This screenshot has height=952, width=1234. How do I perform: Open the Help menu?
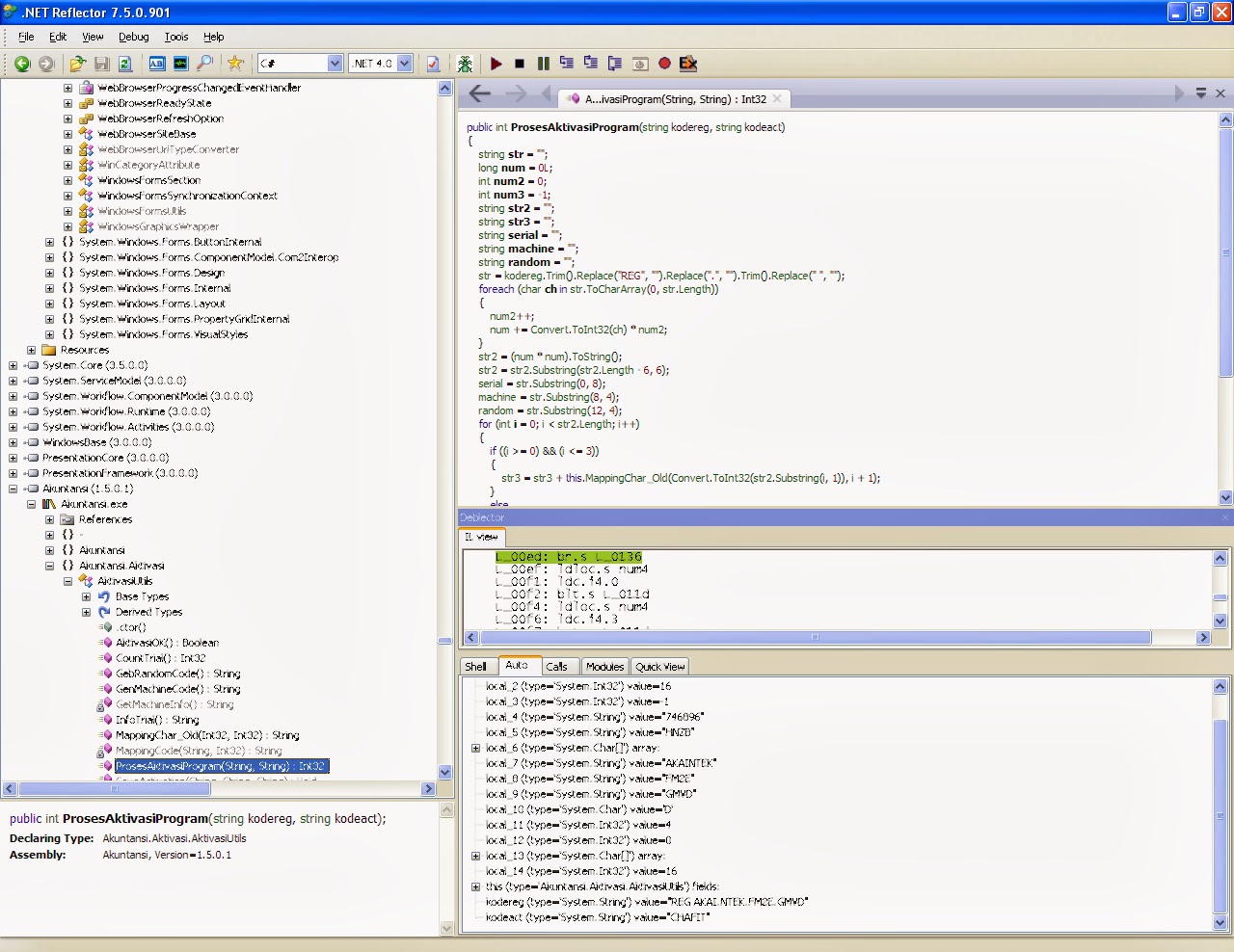tap(214, 37)
